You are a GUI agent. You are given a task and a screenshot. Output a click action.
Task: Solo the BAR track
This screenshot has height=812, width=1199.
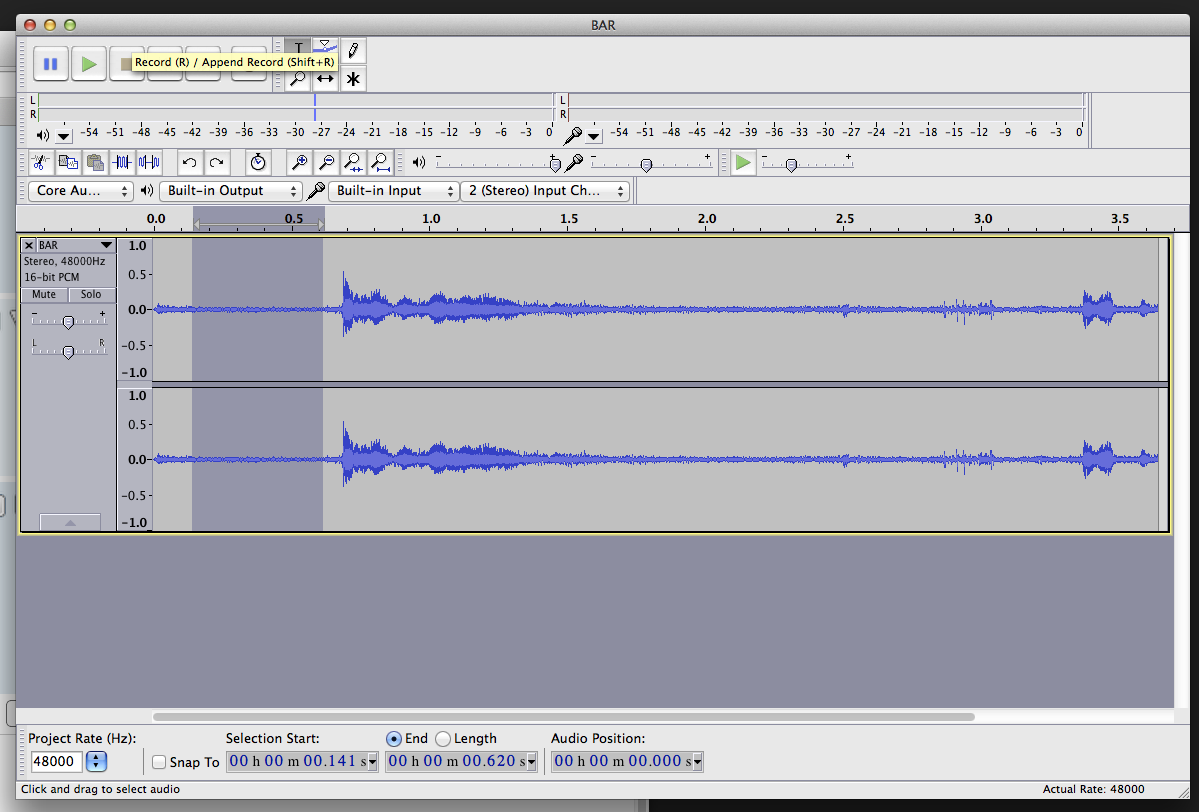pyautogui.click(x=91, y=294)
